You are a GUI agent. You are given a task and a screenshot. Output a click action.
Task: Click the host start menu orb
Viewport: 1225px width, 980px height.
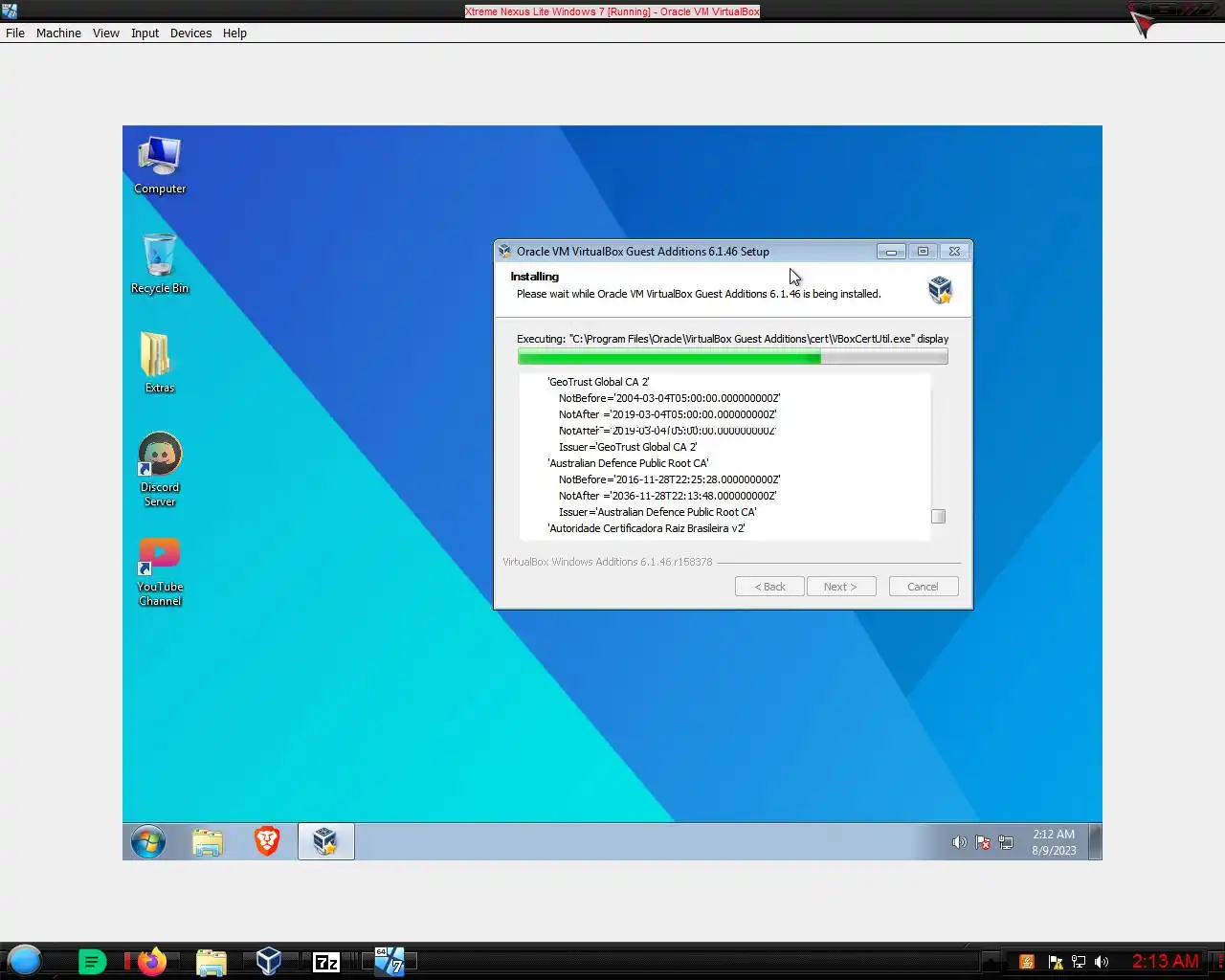point(25,961)
